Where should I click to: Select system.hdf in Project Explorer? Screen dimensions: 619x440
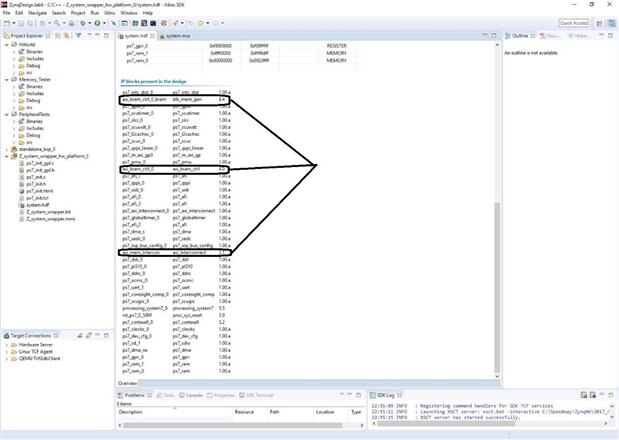click(38, 205)
